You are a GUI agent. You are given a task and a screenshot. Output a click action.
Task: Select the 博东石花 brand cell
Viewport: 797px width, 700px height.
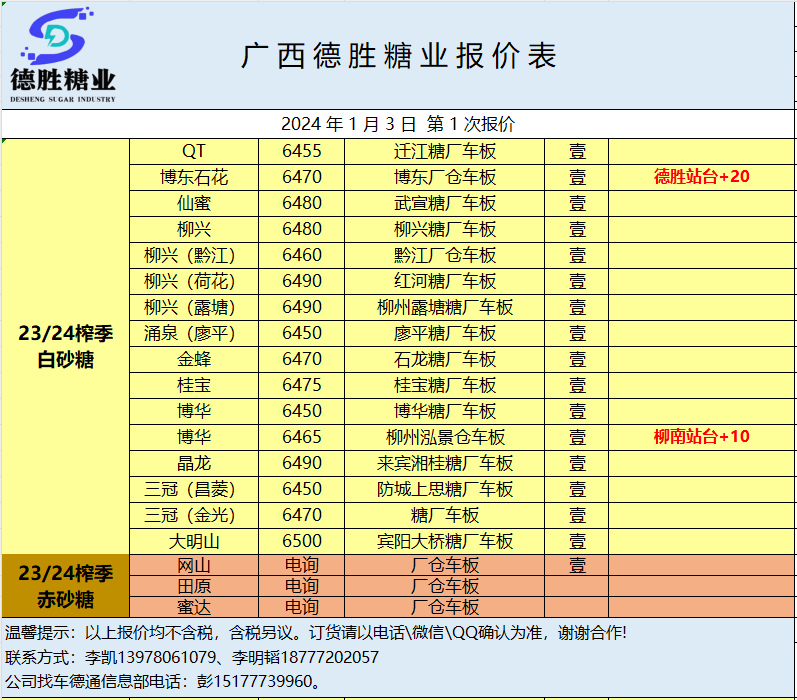194,177
